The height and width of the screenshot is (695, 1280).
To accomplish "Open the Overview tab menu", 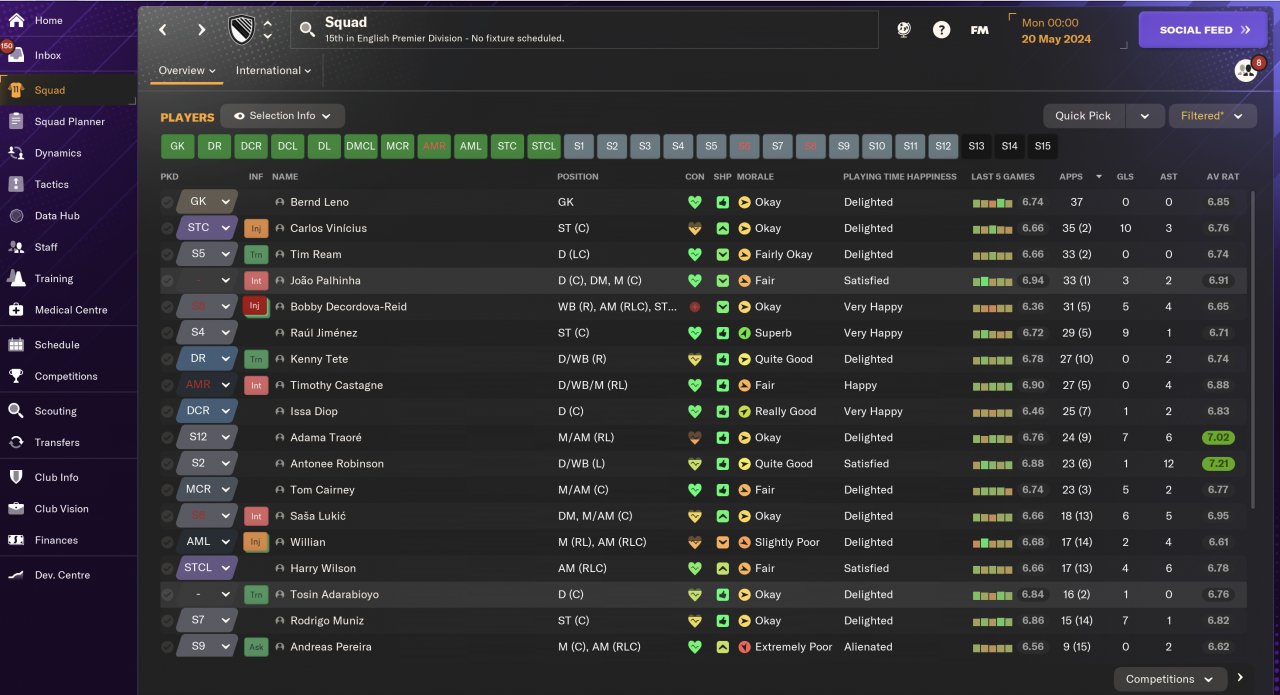I will (187, 70).
